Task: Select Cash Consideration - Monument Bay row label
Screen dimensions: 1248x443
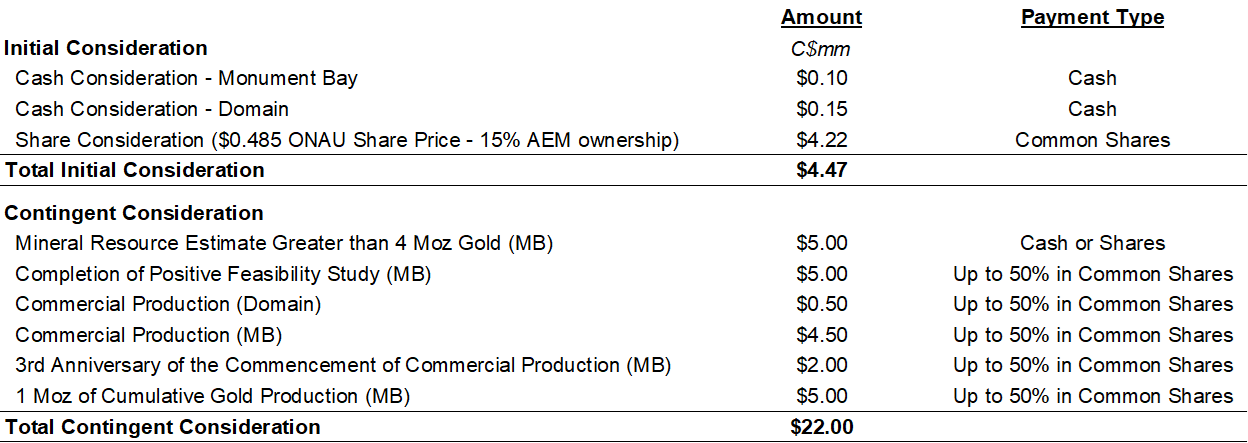Action: (186, 78)
